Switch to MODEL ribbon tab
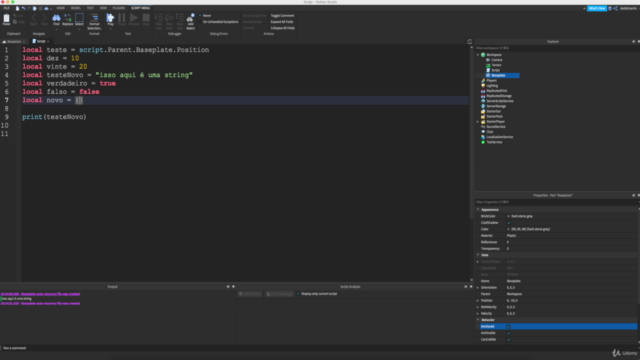This screenshot has height=360, width=640. tap(76, 8)
